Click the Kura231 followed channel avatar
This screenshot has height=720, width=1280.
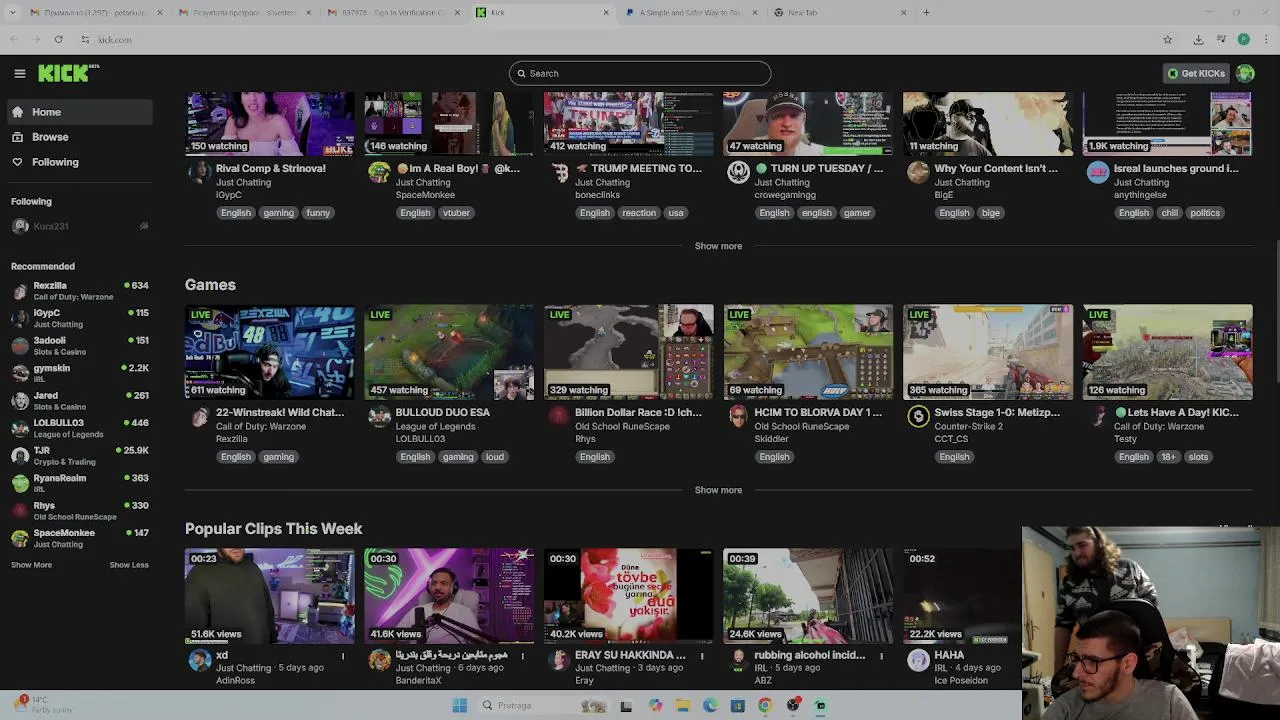click(20, 227)
